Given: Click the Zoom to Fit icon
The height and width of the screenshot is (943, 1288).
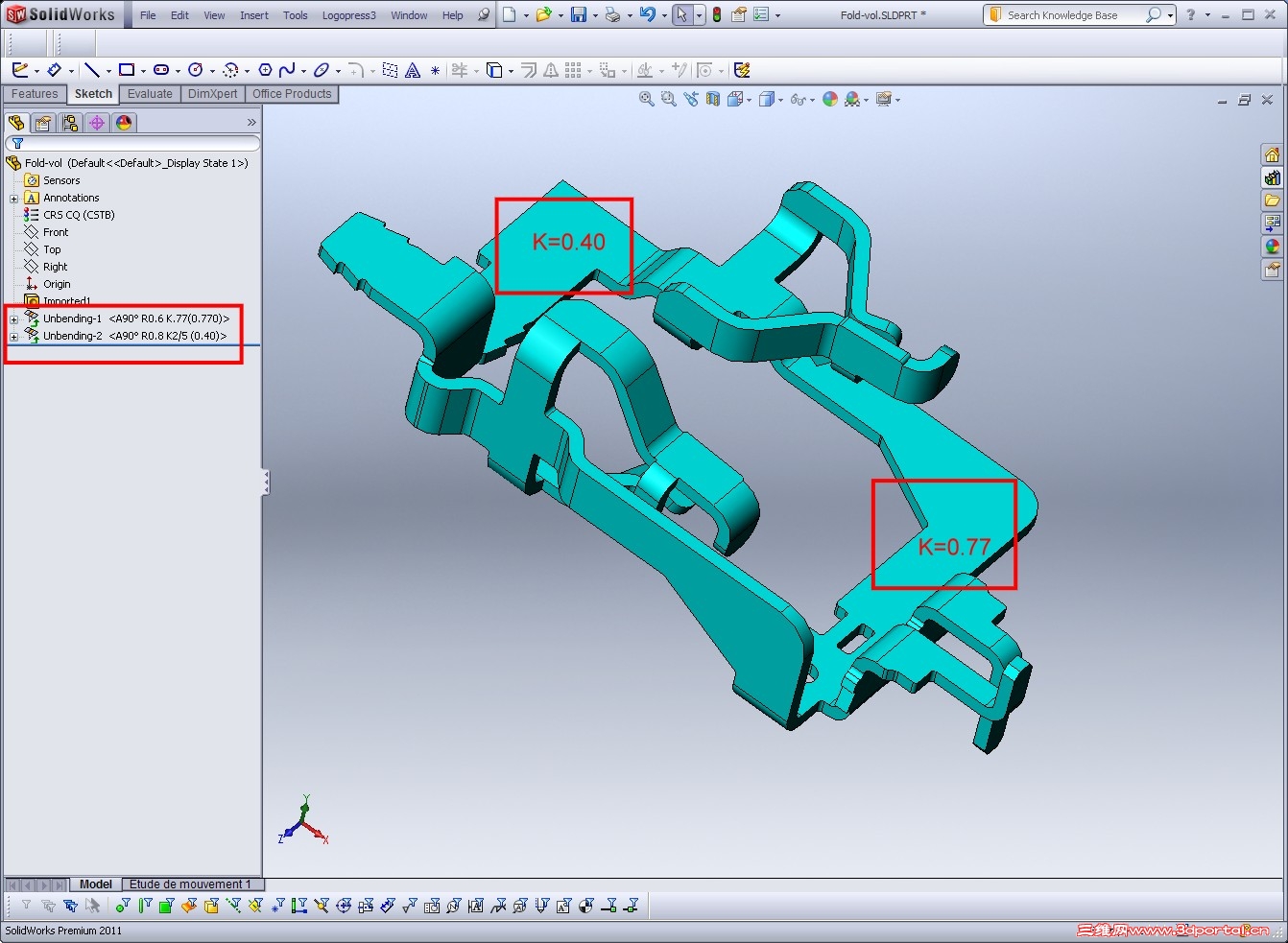Looking at the screenshot, I should (647, 99).
